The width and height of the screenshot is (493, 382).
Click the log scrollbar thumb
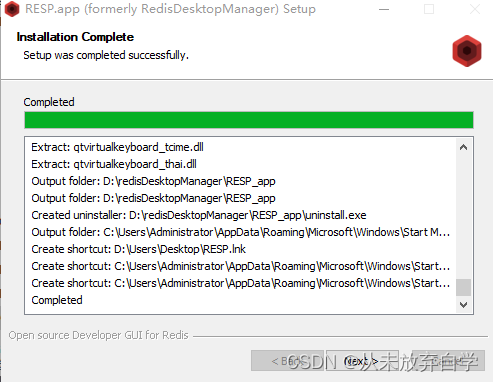coord(463,287)
